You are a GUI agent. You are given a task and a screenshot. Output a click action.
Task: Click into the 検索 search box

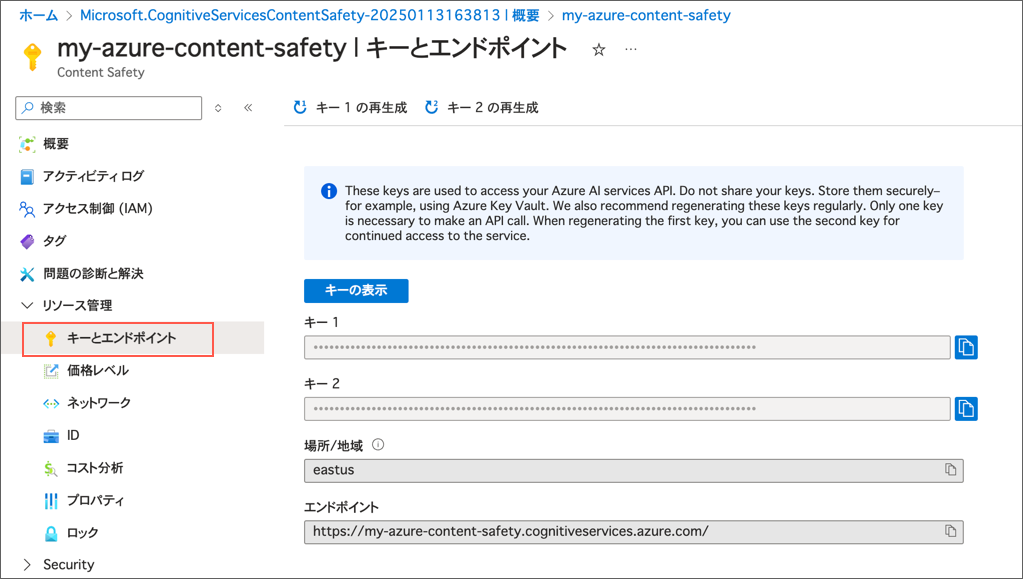coord(108,108)
